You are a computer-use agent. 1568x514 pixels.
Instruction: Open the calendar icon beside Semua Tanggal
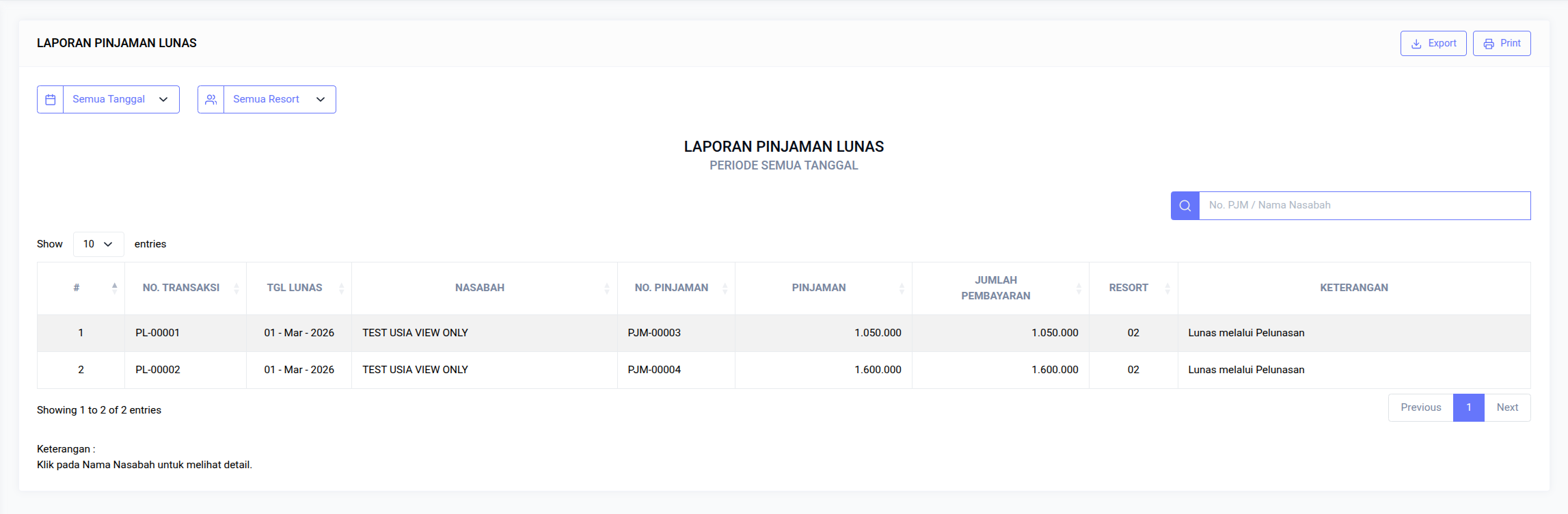[x=51, y=99]
